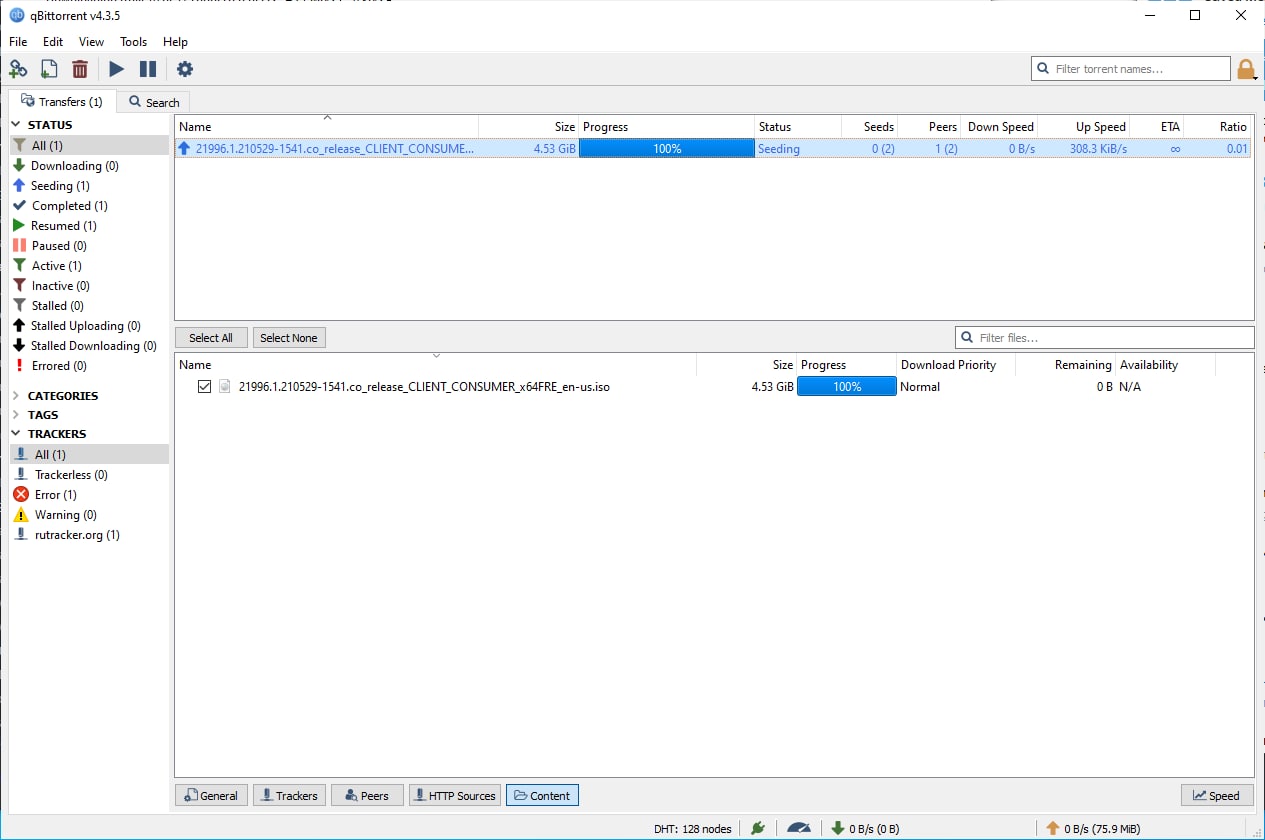Select Seeding (1) status filter
This screenshot has width=1265, height=840.
coord(60,186)
